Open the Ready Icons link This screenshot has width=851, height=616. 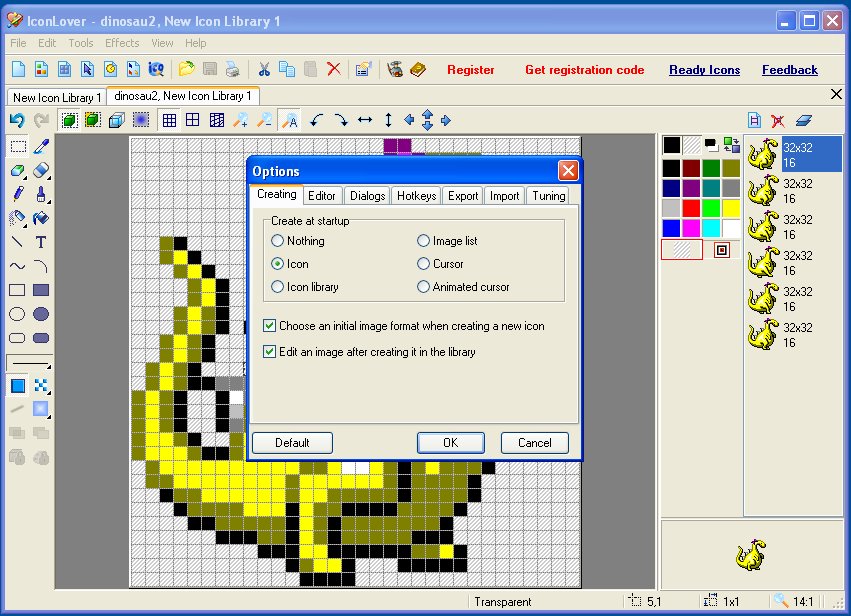pyautogui.click(x=704, y=69)
